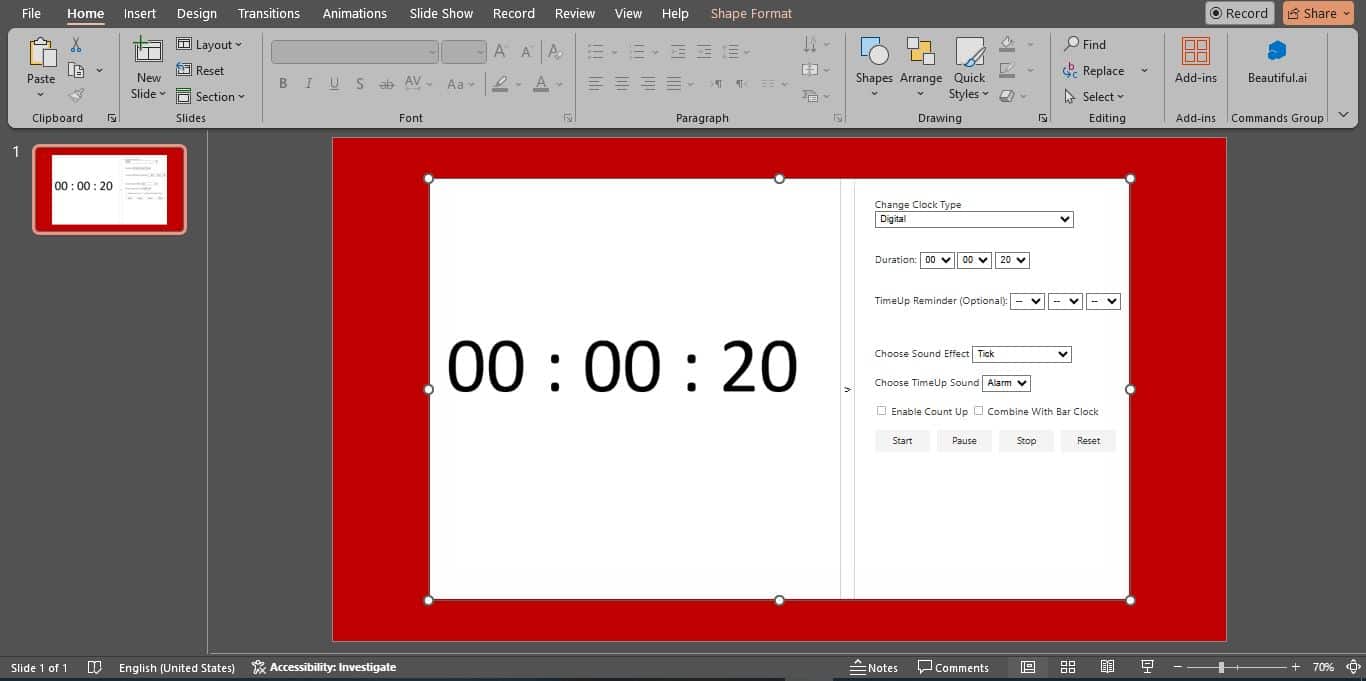
Task: Enable Count Up checkbox
Action: pos(881,411)
